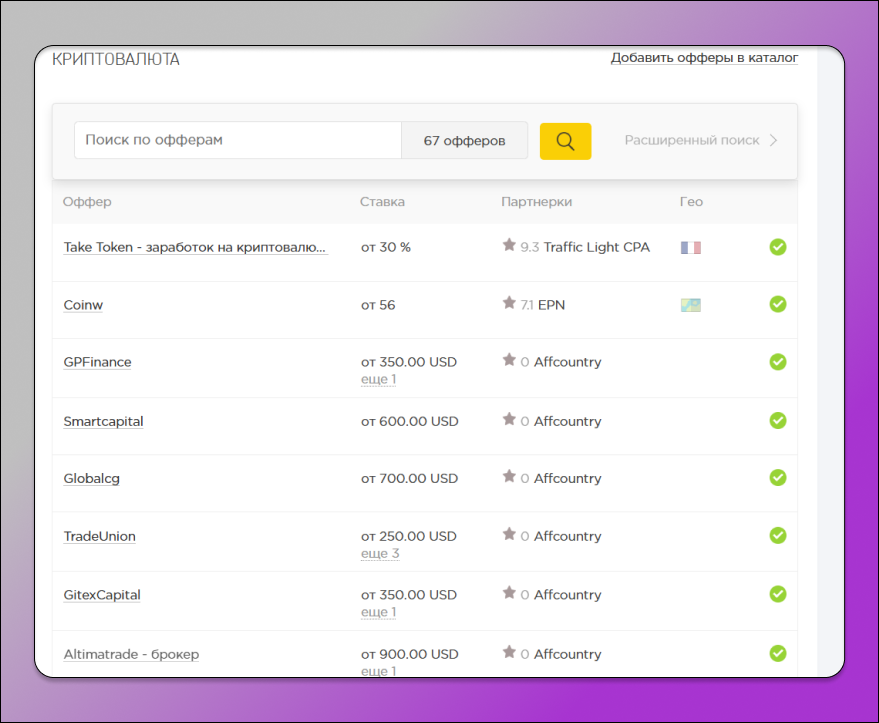Viewport: 879px width, 723px height.
Task: Click the flag icon in Take Token row
Action: (x=690, y=247)
